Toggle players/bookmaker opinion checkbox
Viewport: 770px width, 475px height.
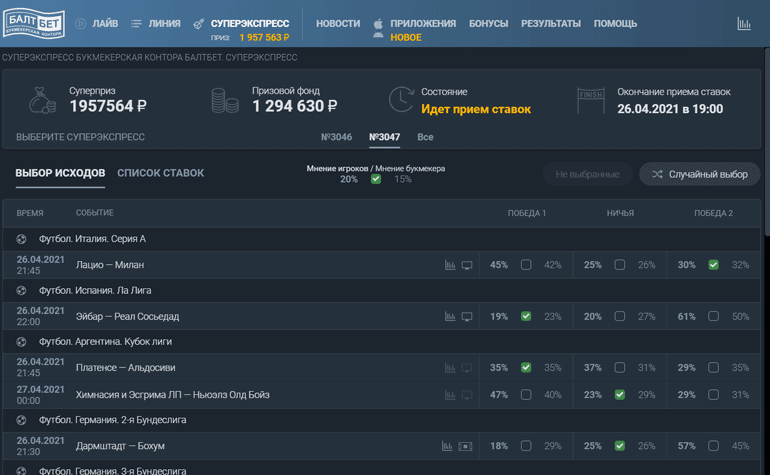click(376, 179)
